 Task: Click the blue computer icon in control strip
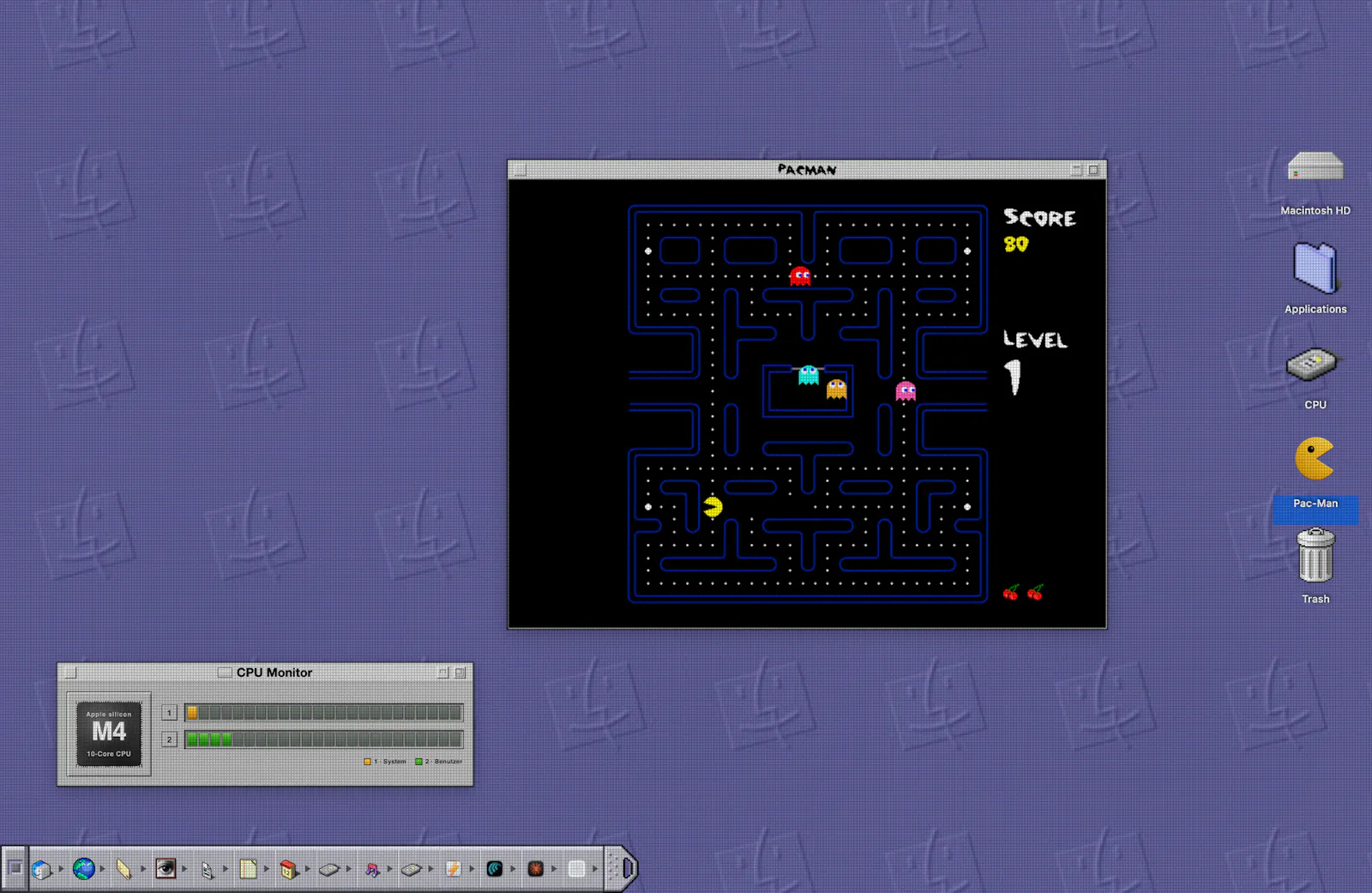41,869
